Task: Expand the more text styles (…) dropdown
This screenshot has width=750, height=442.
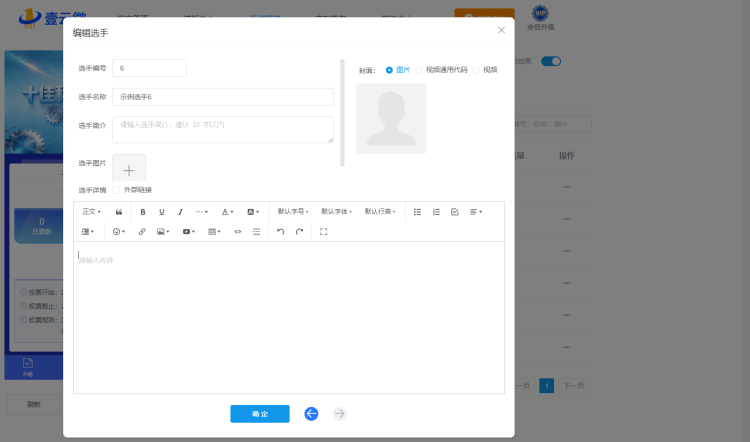Action: click(202, 212)
